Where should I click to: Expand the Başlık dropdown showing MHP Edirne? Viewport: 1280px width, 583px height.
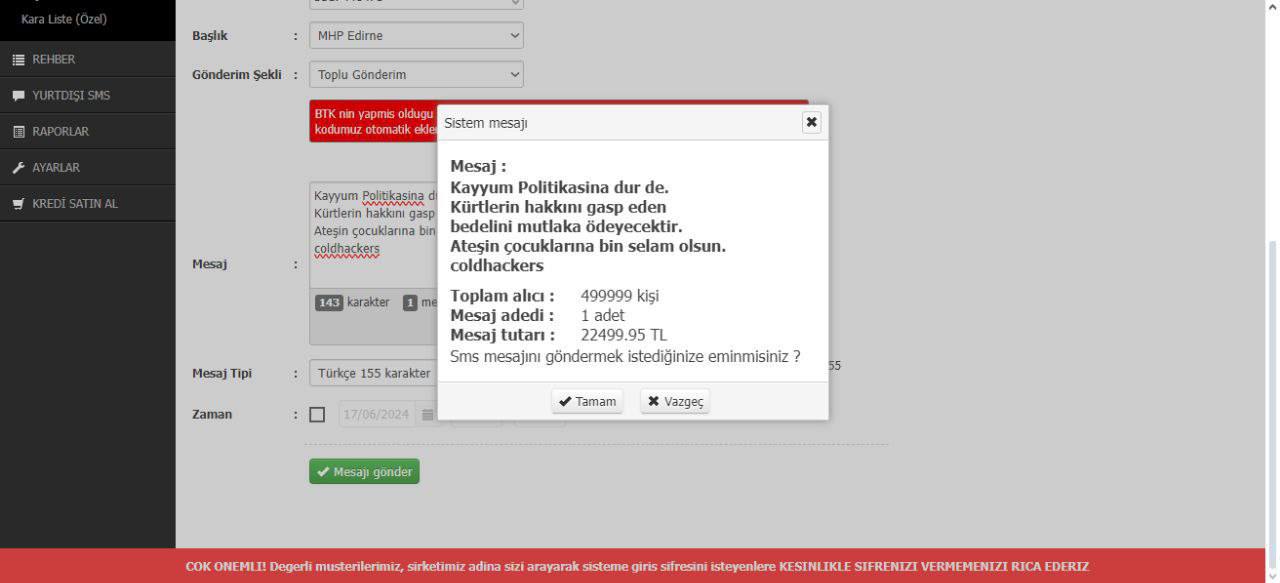[x=415, y=36]
